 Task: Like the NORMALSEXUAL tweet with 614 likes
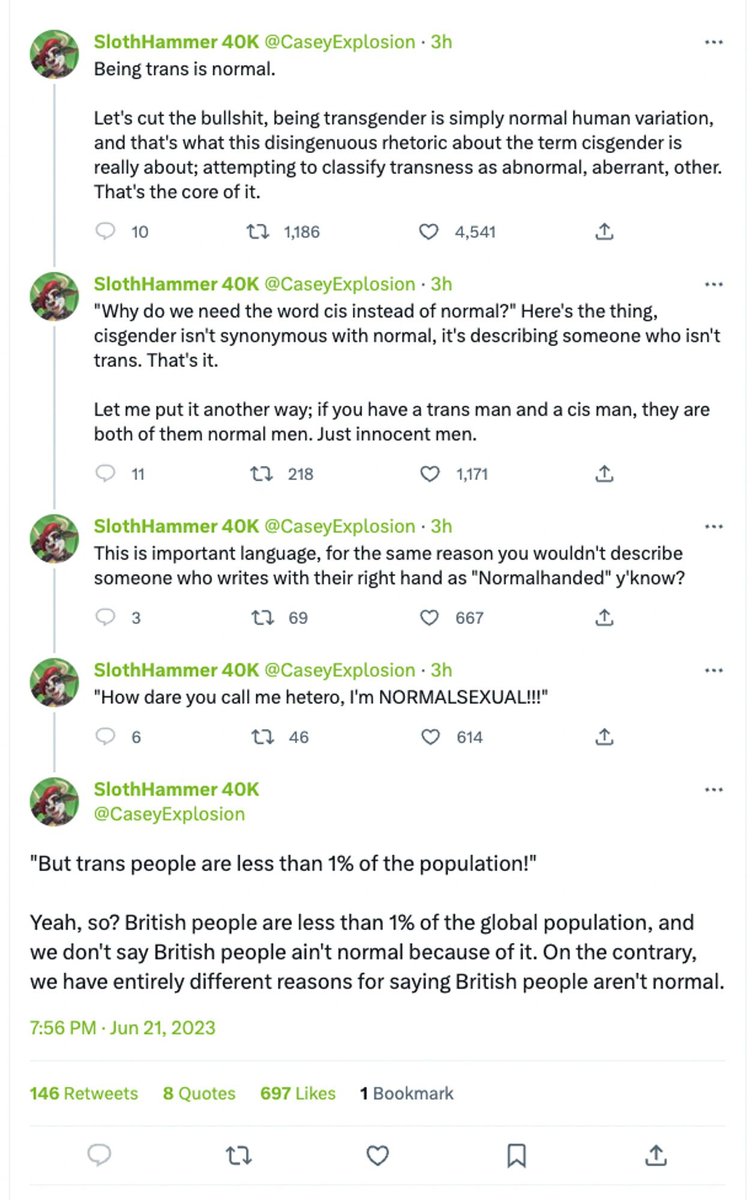pos(428,737)
